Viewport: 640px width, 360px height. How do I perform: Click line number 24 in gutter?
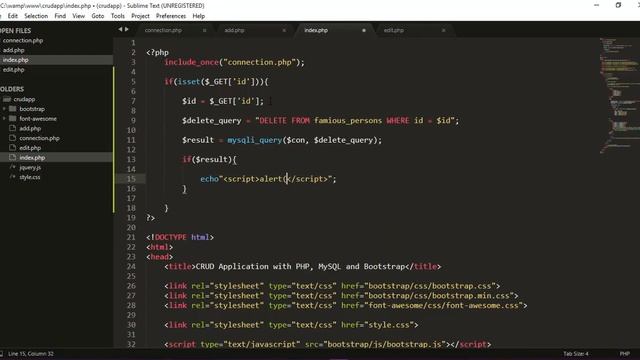131,267
